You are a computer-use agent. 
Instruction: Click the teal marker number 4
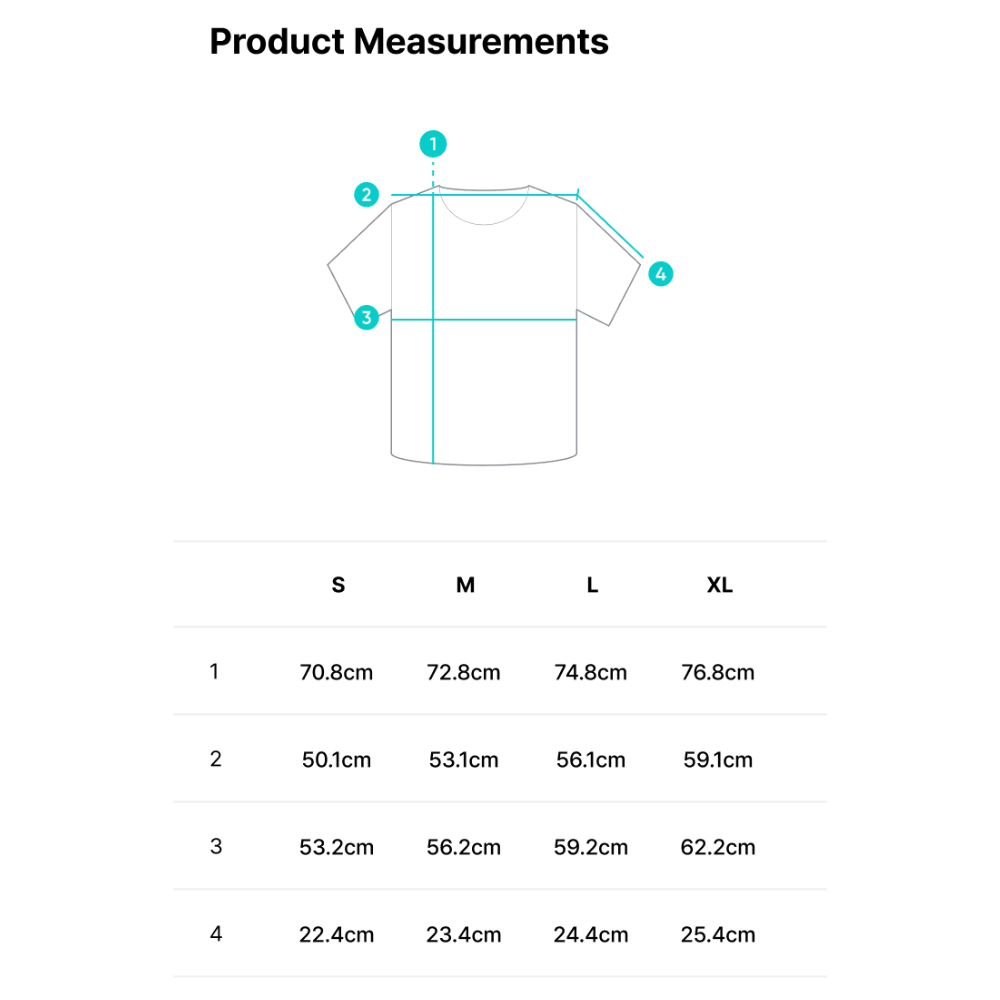pos(661,274)
